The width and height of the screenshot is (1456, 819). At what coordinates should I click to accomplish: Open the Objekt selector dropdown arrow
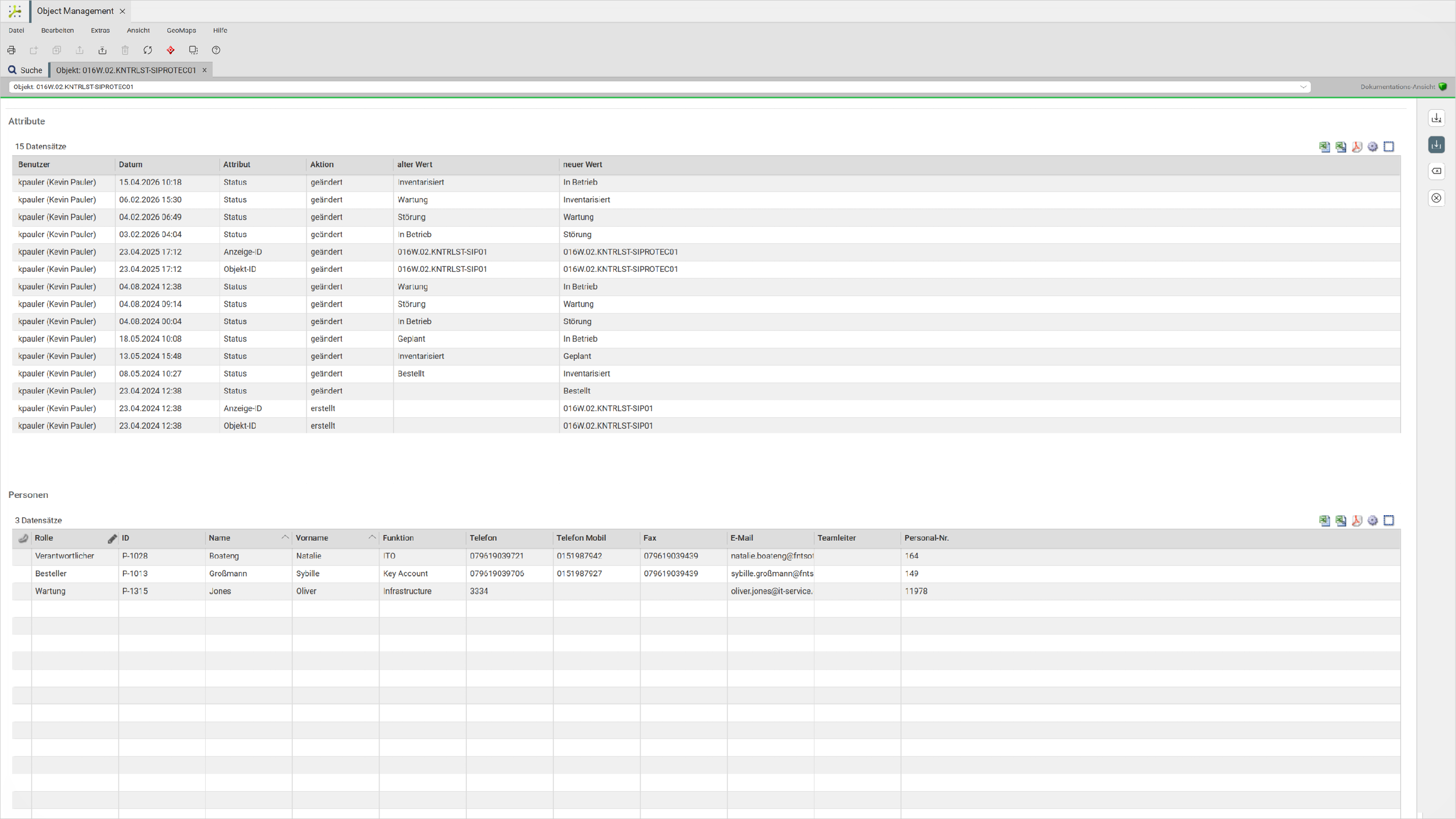point(1304,87)
